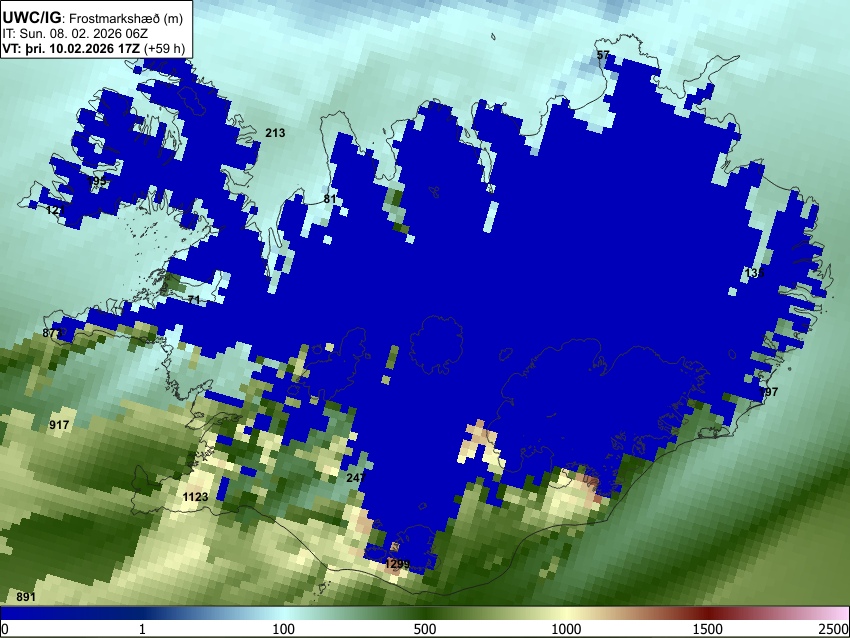
Task: Click the map value 877 on west peninsula
Action: [x=52, y=333]
